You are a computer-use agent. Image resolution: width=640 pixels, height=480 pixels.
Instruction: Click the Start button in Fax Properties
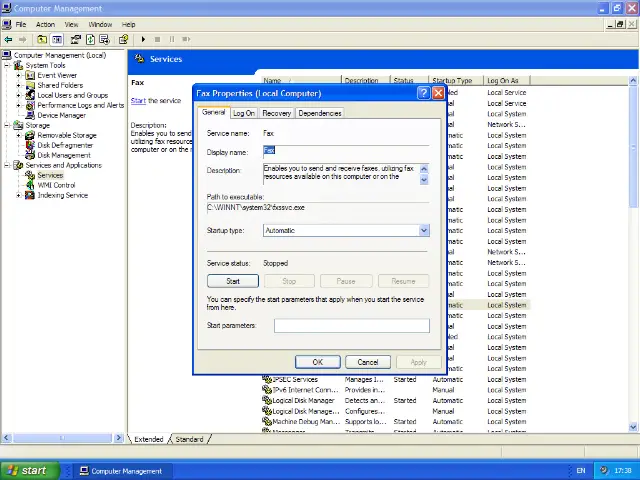[233, 281]
